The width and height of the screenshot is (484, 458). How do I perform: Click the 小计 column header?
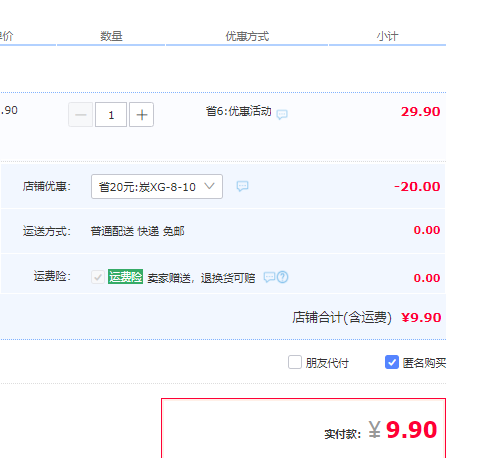click(x=387, y=36)
